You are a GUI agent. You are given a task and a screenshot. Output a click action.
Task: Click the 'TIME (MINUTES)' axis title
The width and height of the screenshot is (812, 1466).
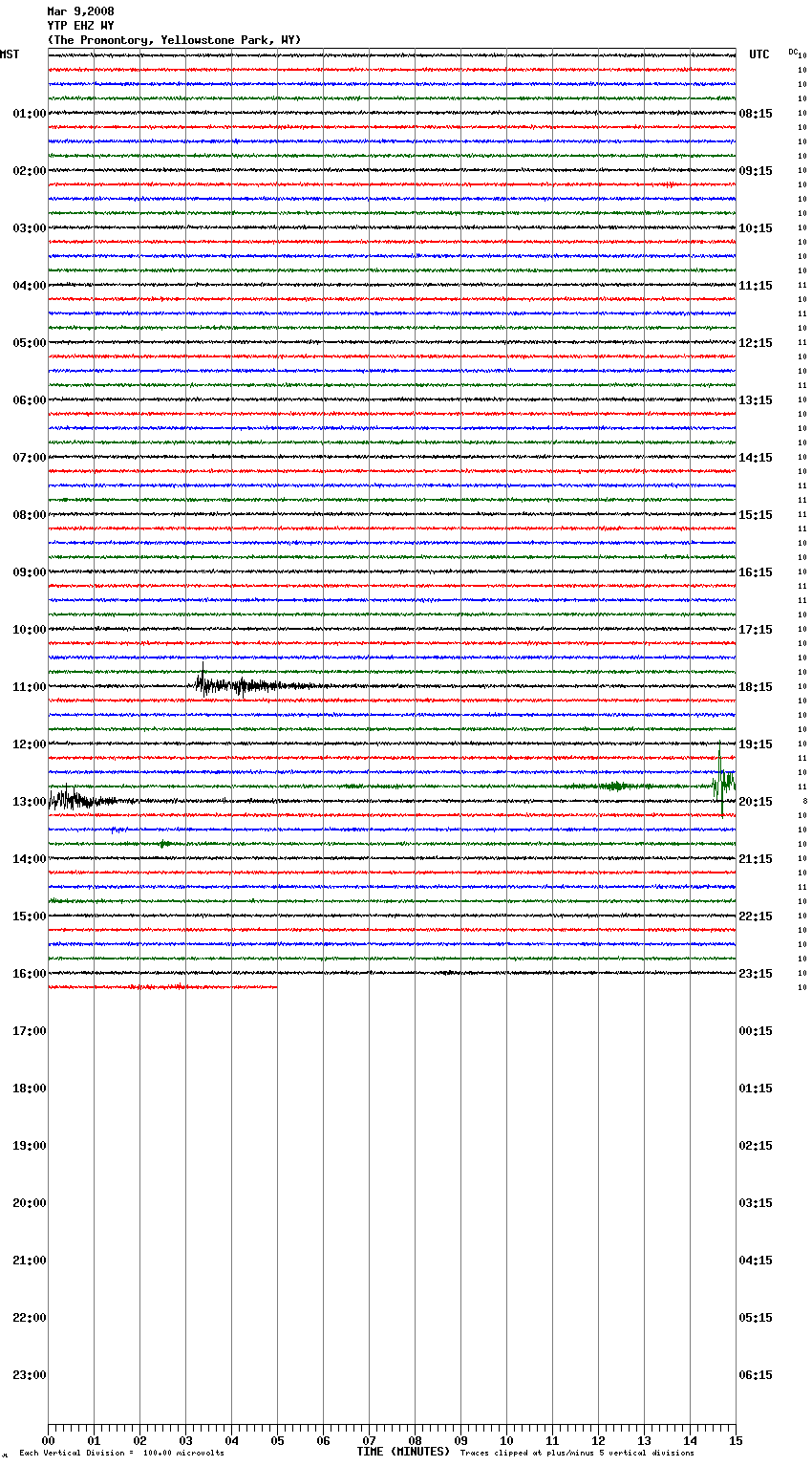click(x=403, y=1452)
